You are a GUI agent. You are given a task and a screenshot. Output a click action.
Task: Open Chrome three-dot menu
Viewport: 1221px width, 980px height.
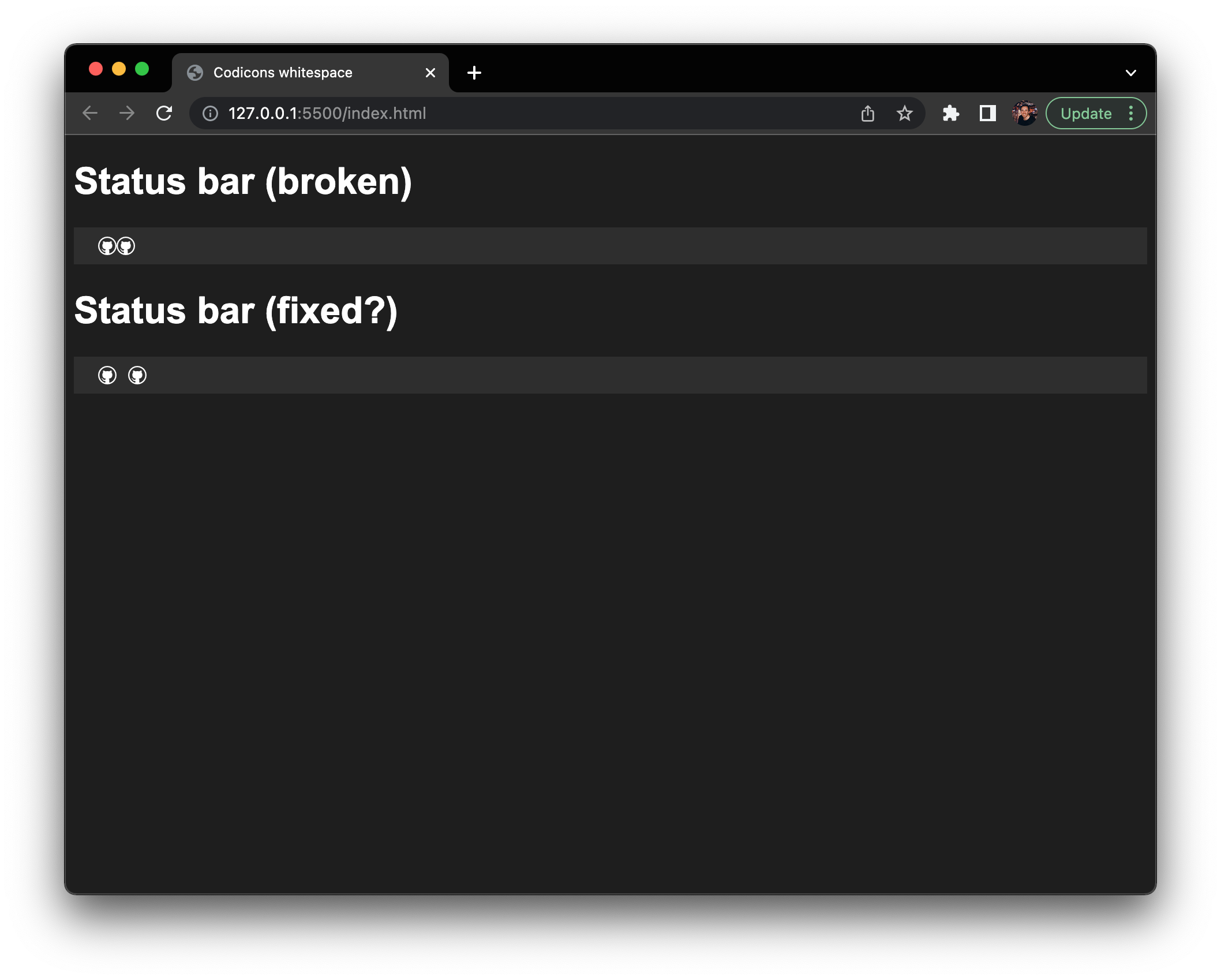pyautogui.click(x=1131, y=114)
